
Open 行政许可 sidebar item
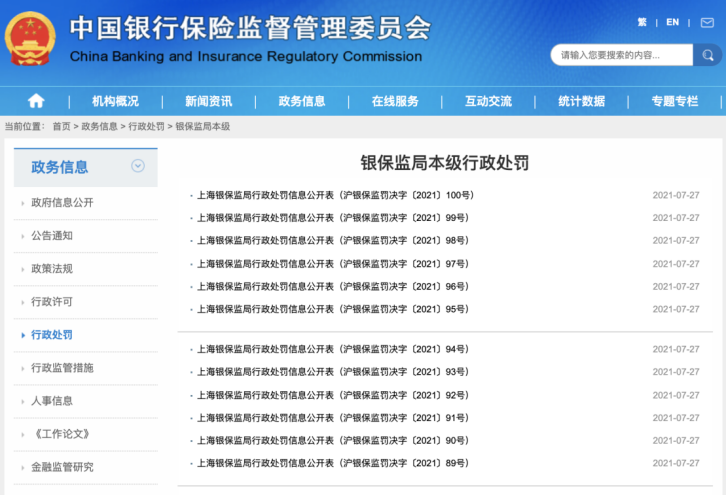click(52, 301)
